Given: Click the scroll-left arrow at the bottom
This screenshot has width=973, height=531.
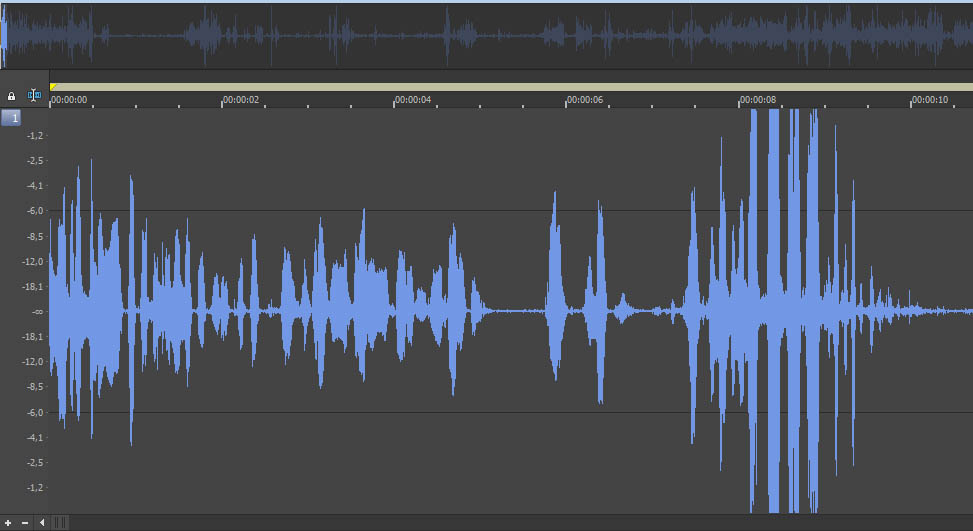Looking at the screenshot, I should tap(42, 523).
